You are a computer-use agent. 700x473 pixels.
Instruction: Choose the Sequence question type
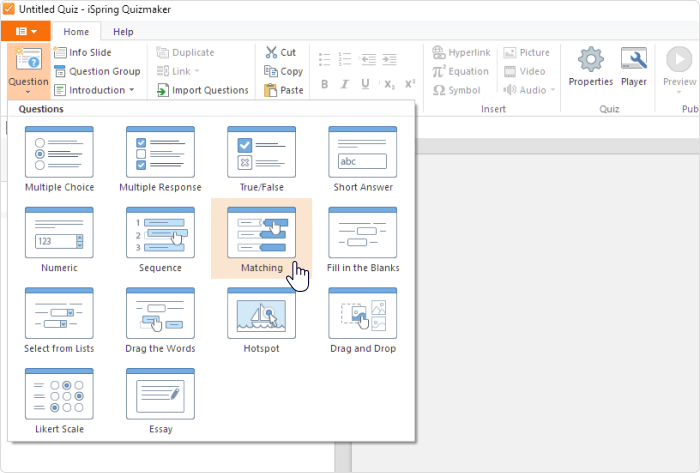(x=160, y=240)
